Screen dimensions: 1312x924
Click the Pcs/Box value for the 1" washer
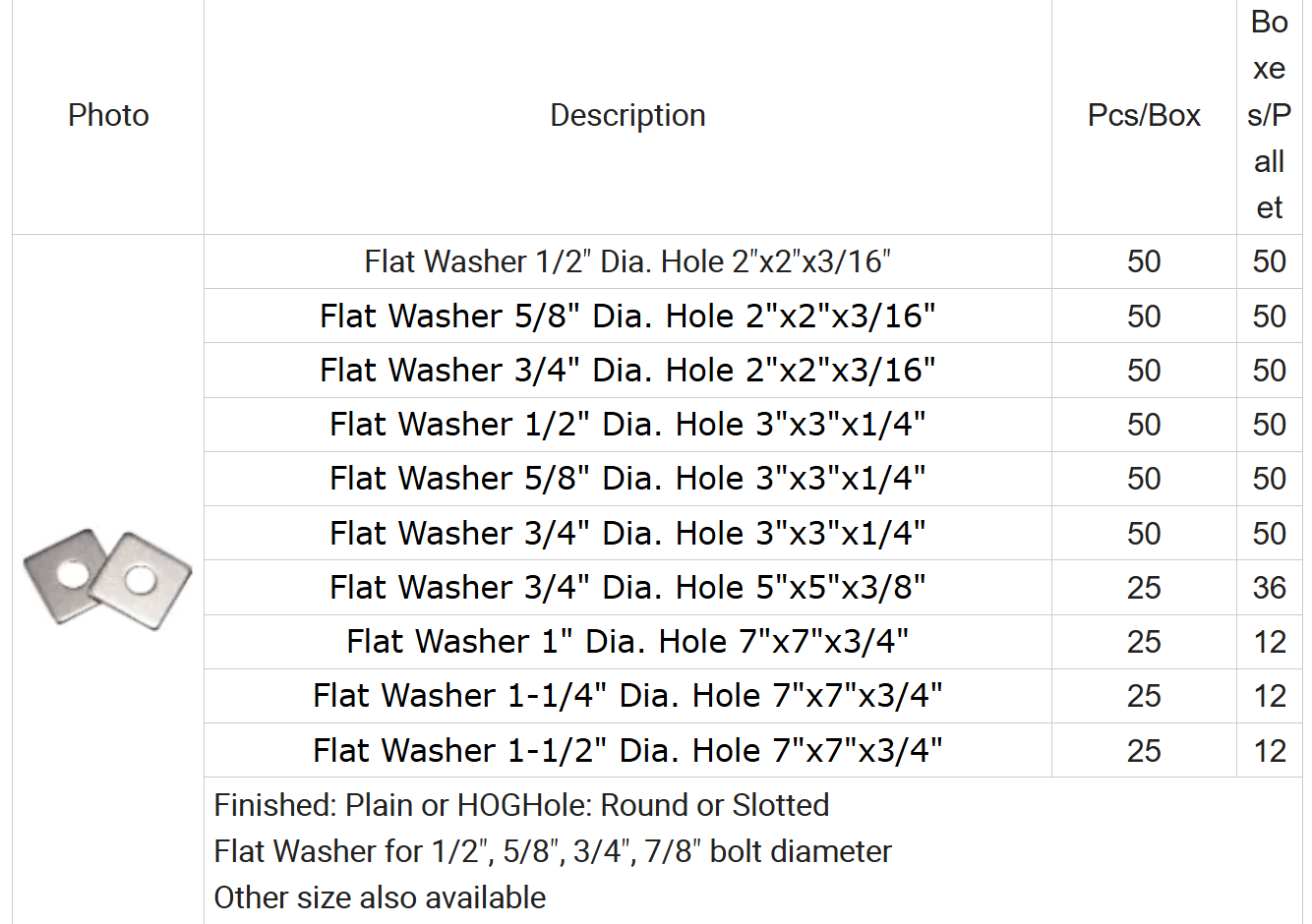[x=1144, y=642]
